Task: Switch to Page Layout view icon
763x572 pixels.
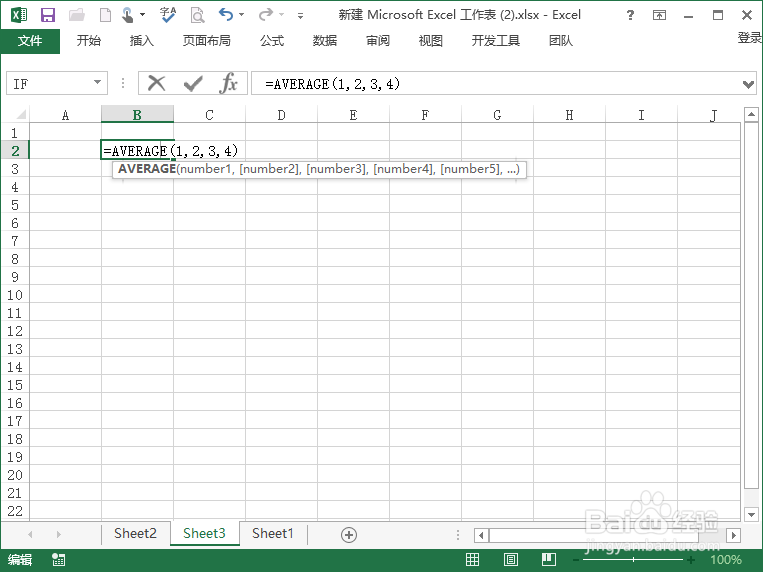Action: (x=510, y=560)
